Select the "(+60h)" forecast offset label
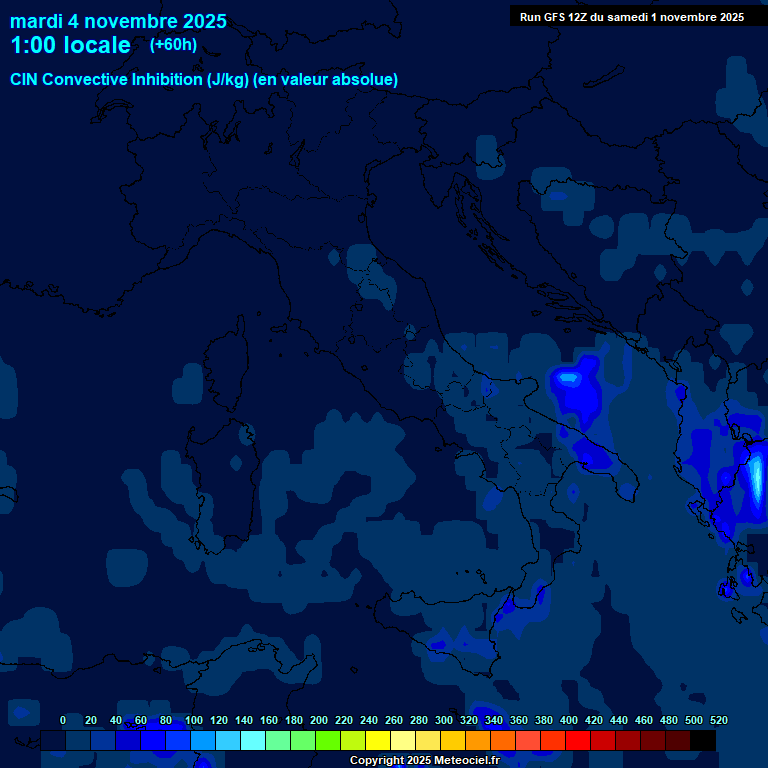768x768 pixels. pos(173,45)
